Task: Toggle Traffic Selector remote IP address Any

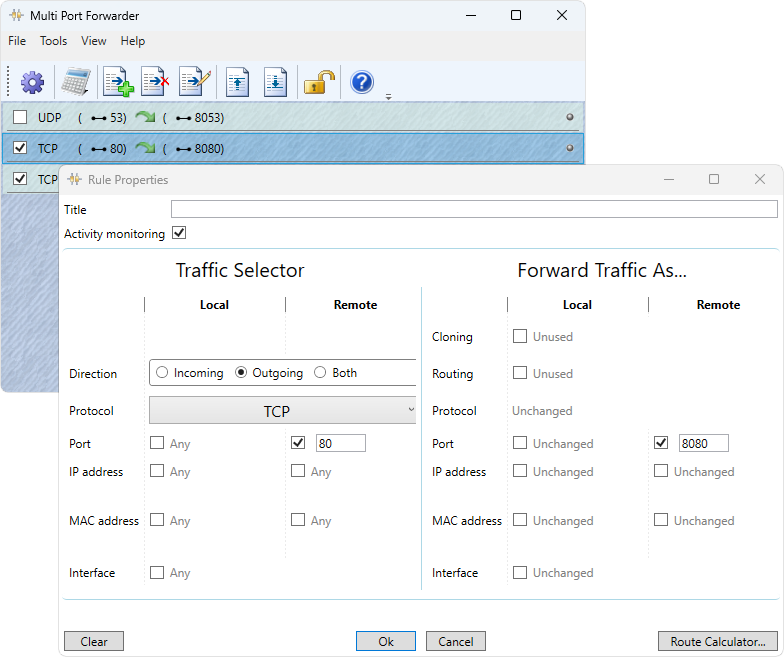Action: (x=298, y=471)
